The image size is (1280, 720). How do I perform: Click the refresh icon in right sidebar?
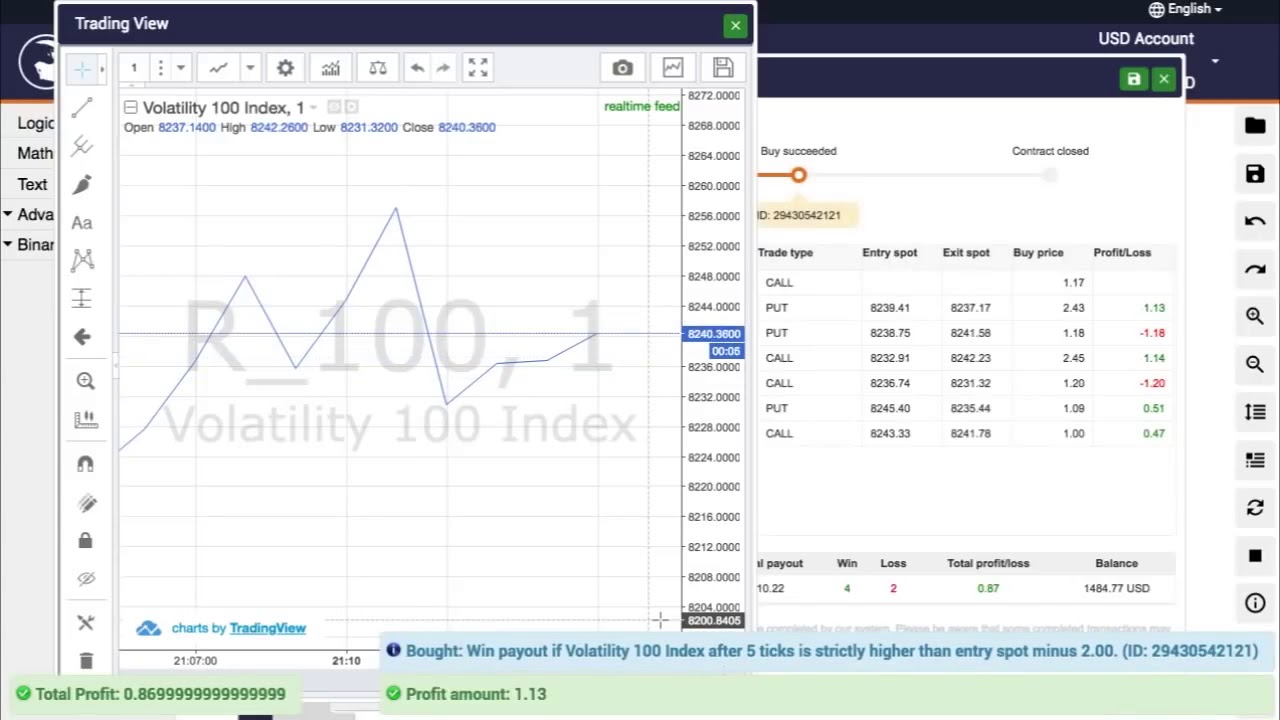(1255, 508)
